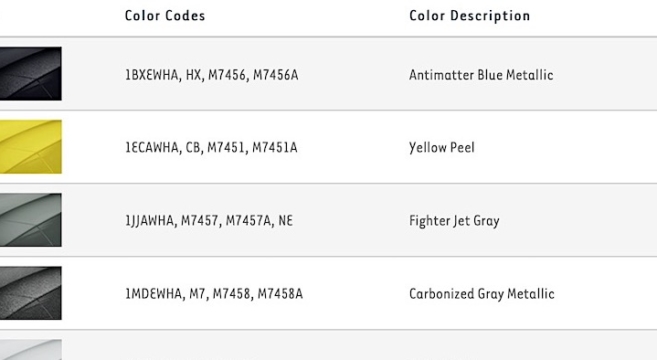
Task: Click the M7456A code in first row
Action: (x=276, y=75)
